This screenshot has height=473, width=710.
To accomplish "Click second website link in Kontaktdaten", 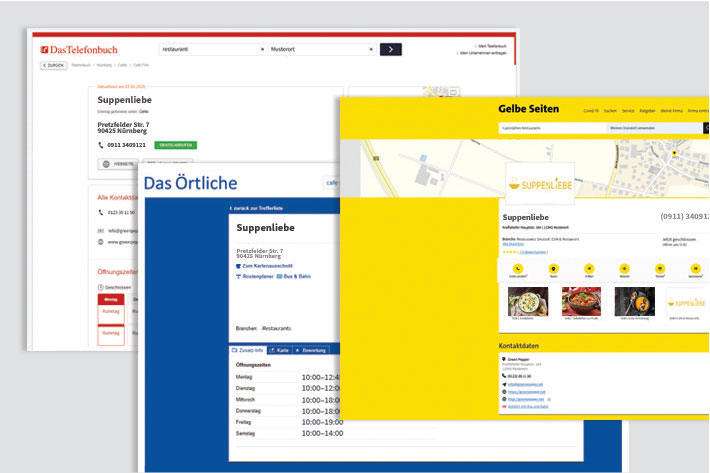I will [x=526, y=399].
